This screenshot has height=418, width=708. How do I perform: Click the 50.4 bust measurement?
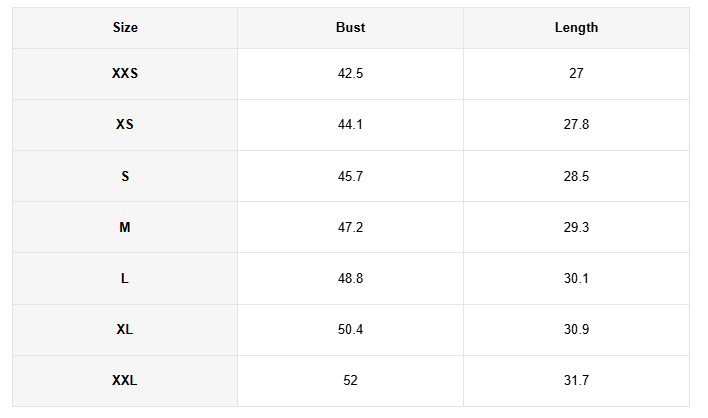[350, 330]
